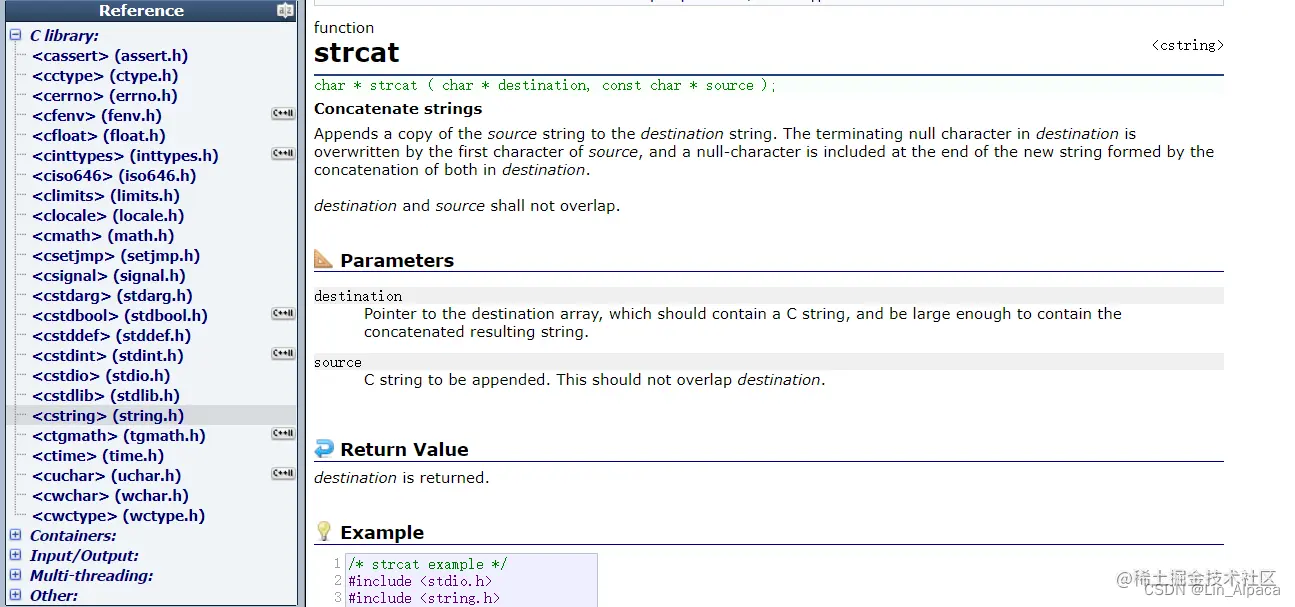Click the Parameters section ruler icon
1295x607 pixels.
(324, 259)
